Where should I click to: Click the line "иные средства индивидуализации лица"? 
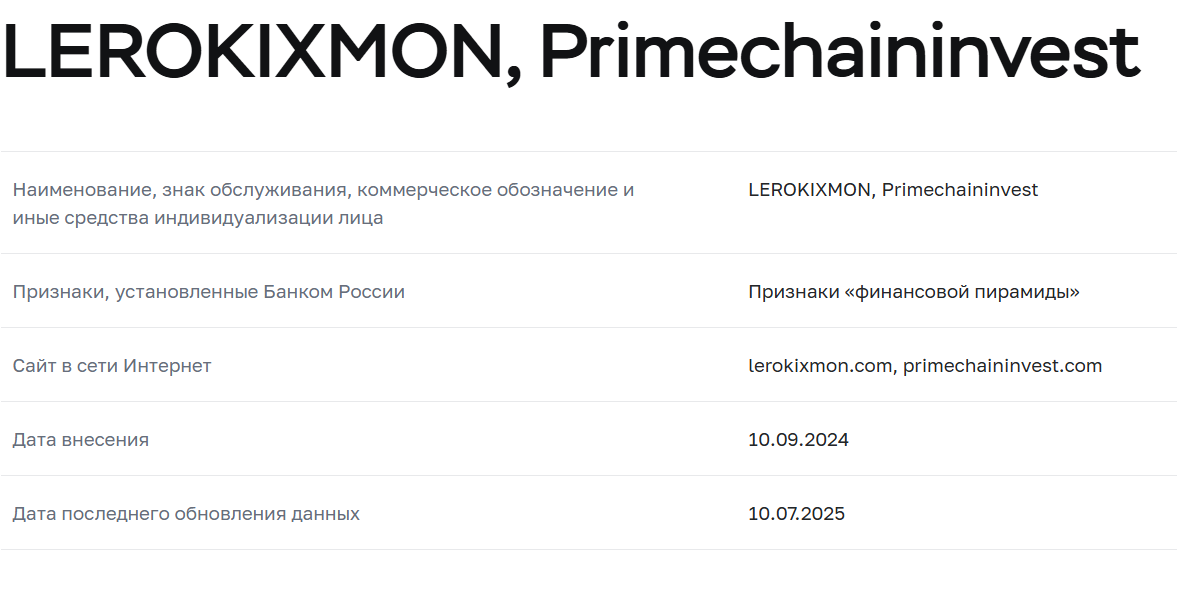click(x=198, y=218)
